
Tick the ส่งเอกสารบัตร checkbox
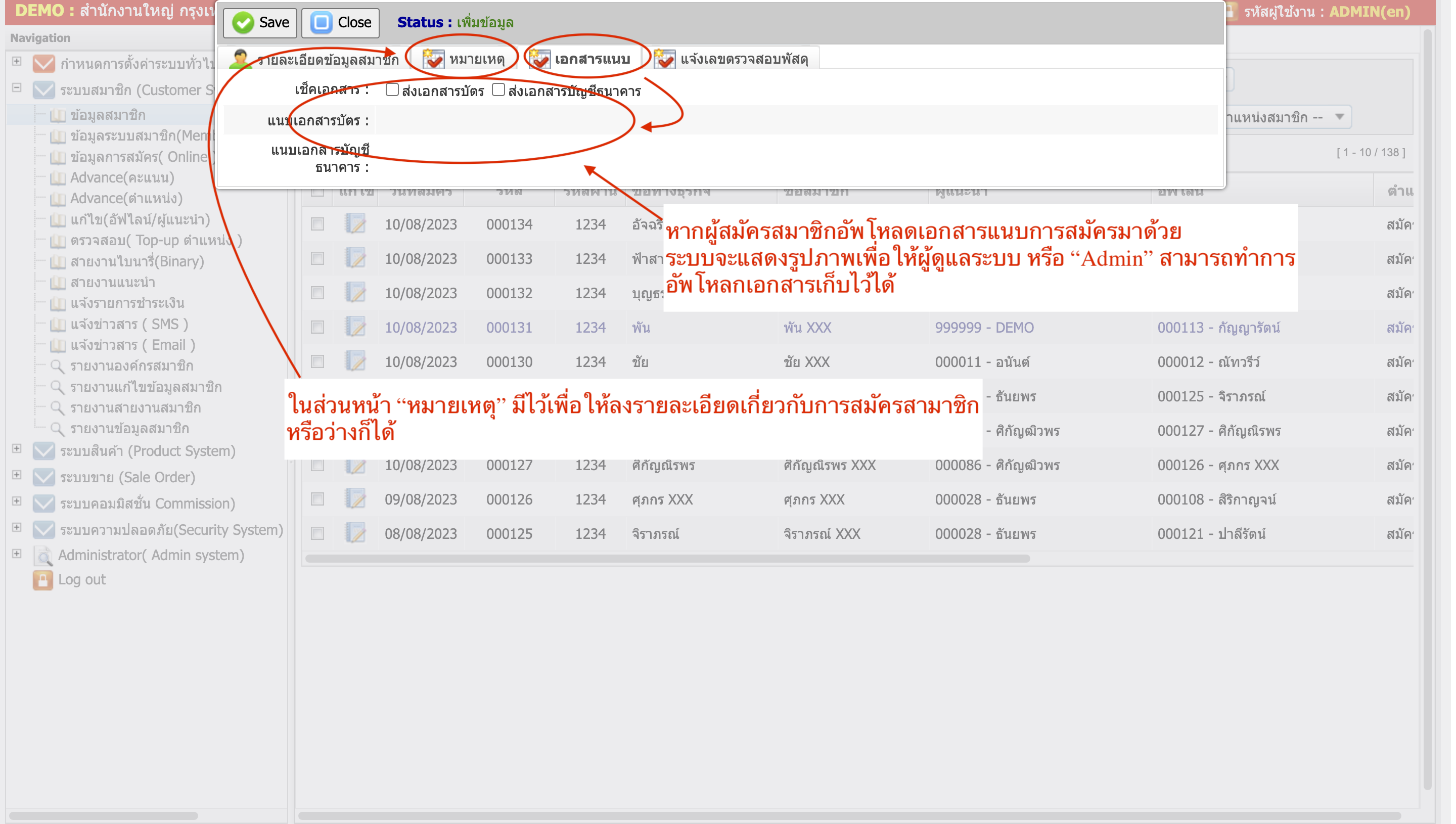pyautogui.click(x=393, y=90)
